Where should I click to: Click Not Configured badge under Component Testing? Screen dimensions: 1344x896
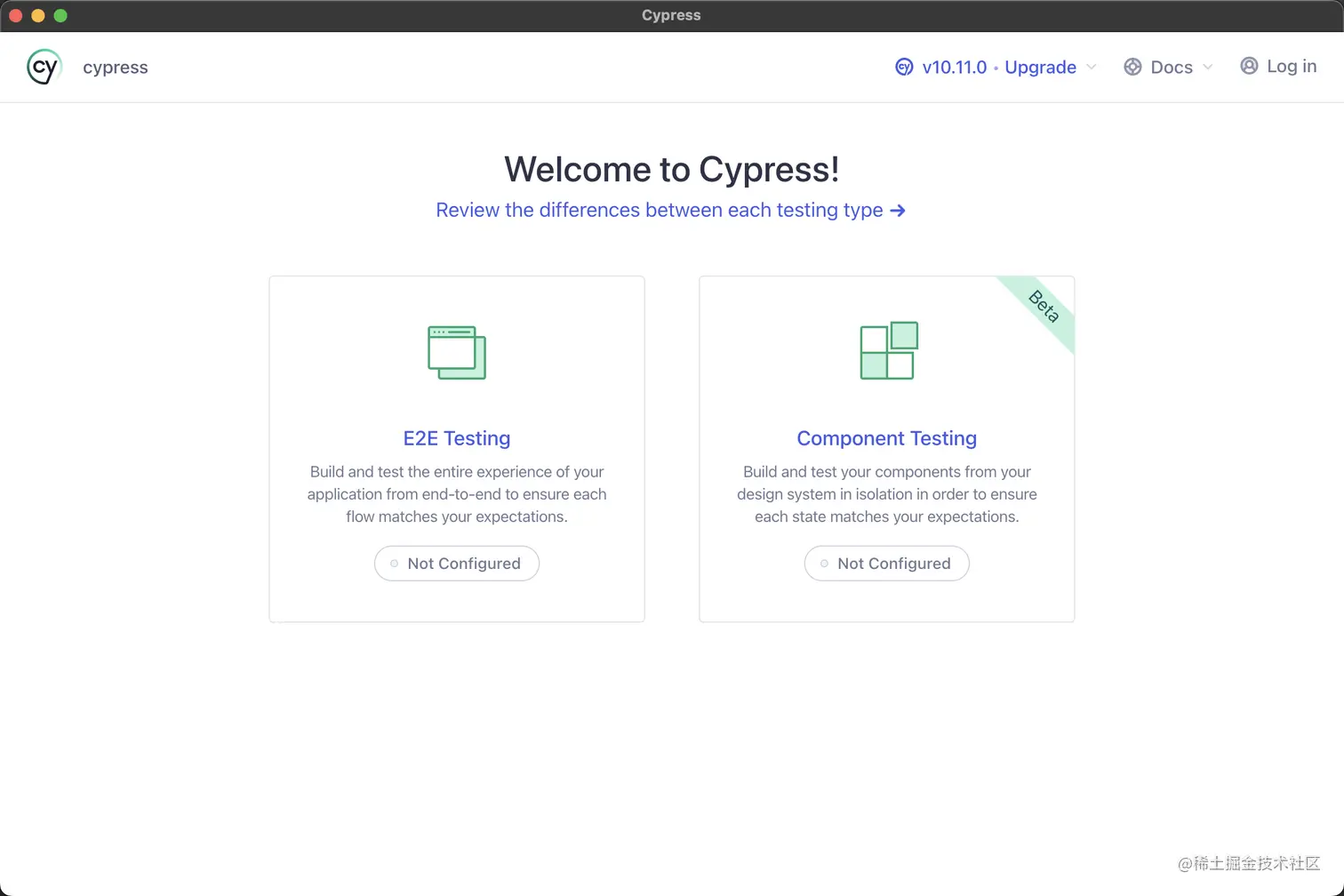click(887, 564)
